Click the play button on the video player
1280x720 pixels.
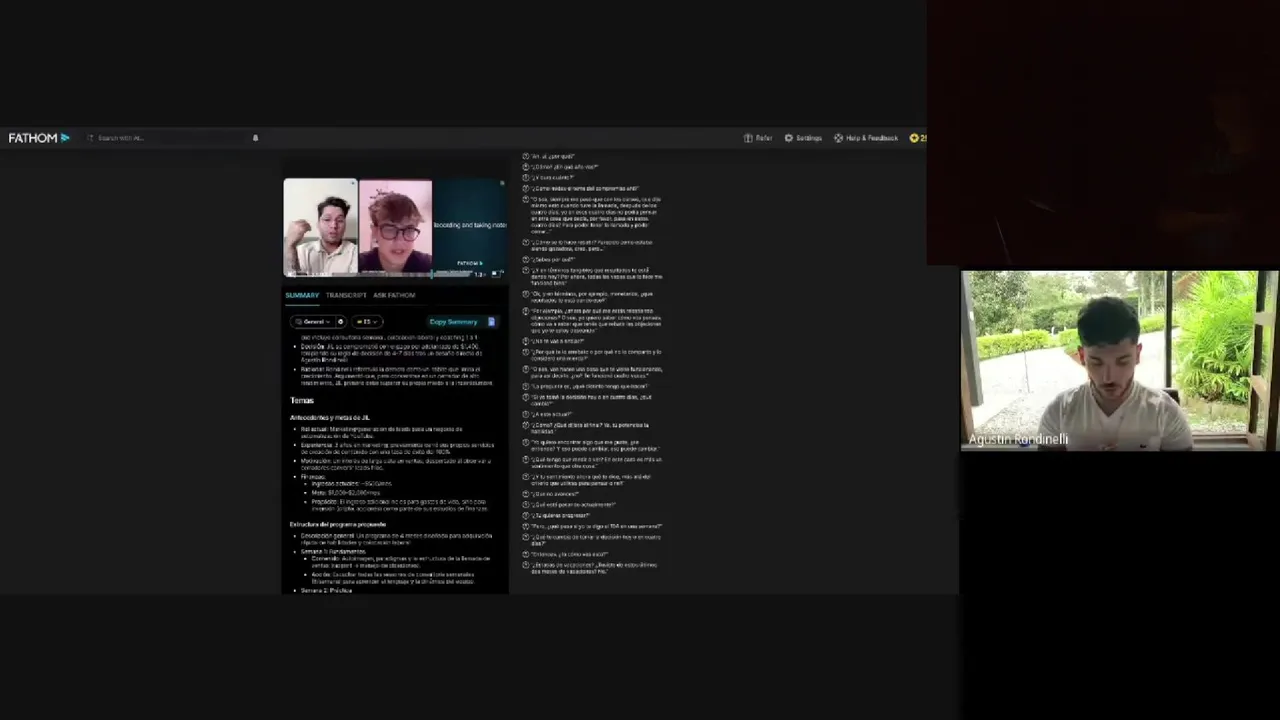(x=291, y=273)
